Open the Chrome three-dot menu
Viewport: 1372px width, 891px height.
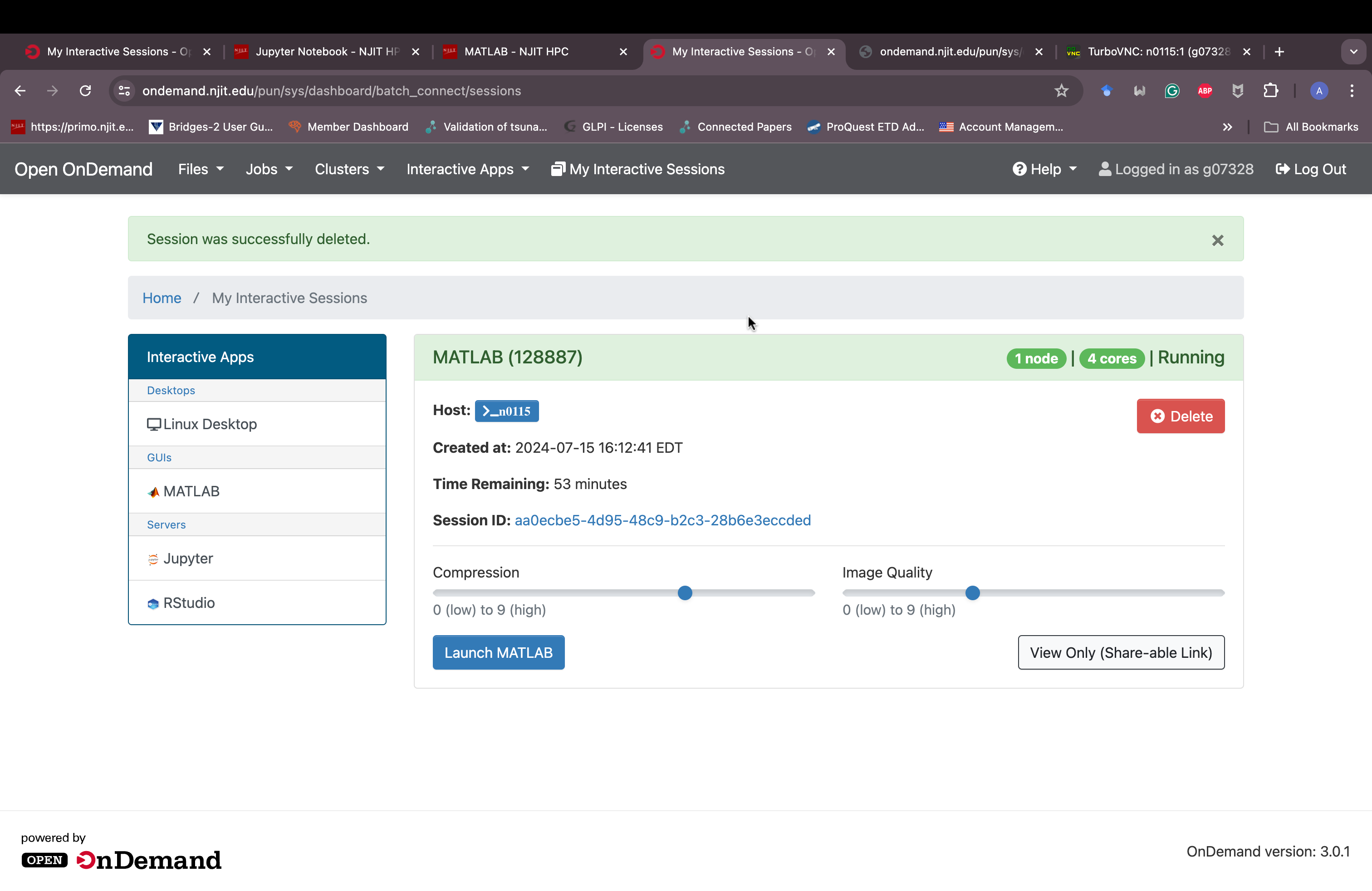tap(1352, 90)
